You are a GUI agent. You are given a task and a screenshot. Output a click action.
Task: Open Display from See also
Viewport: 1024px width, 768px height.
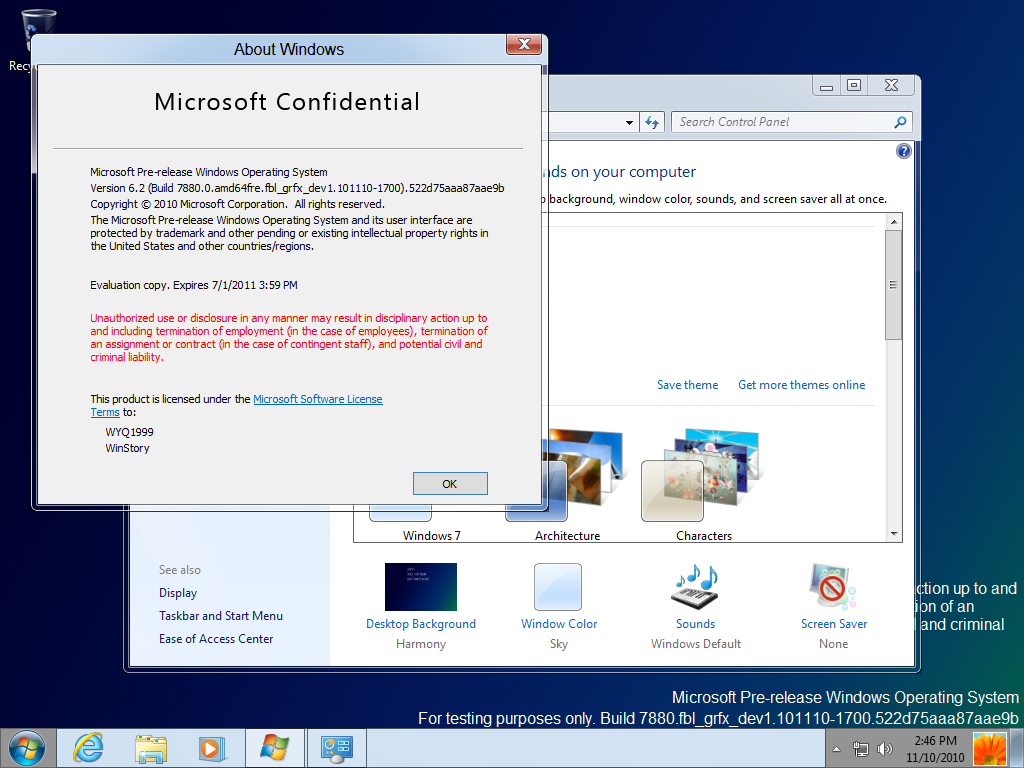tap(178, 593)
